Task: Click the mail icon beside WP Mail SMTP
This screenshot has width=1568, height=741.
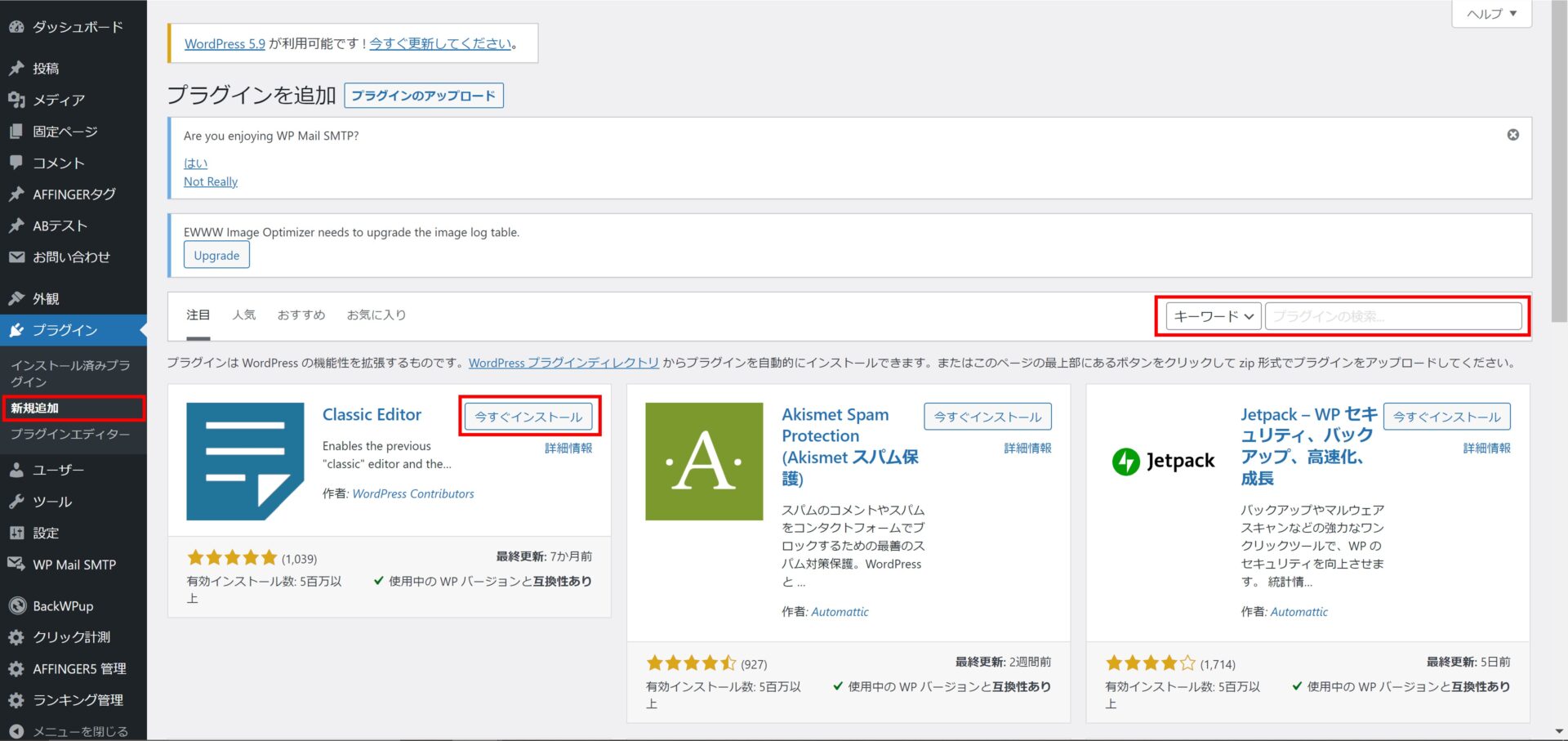Action: (16, 565)
